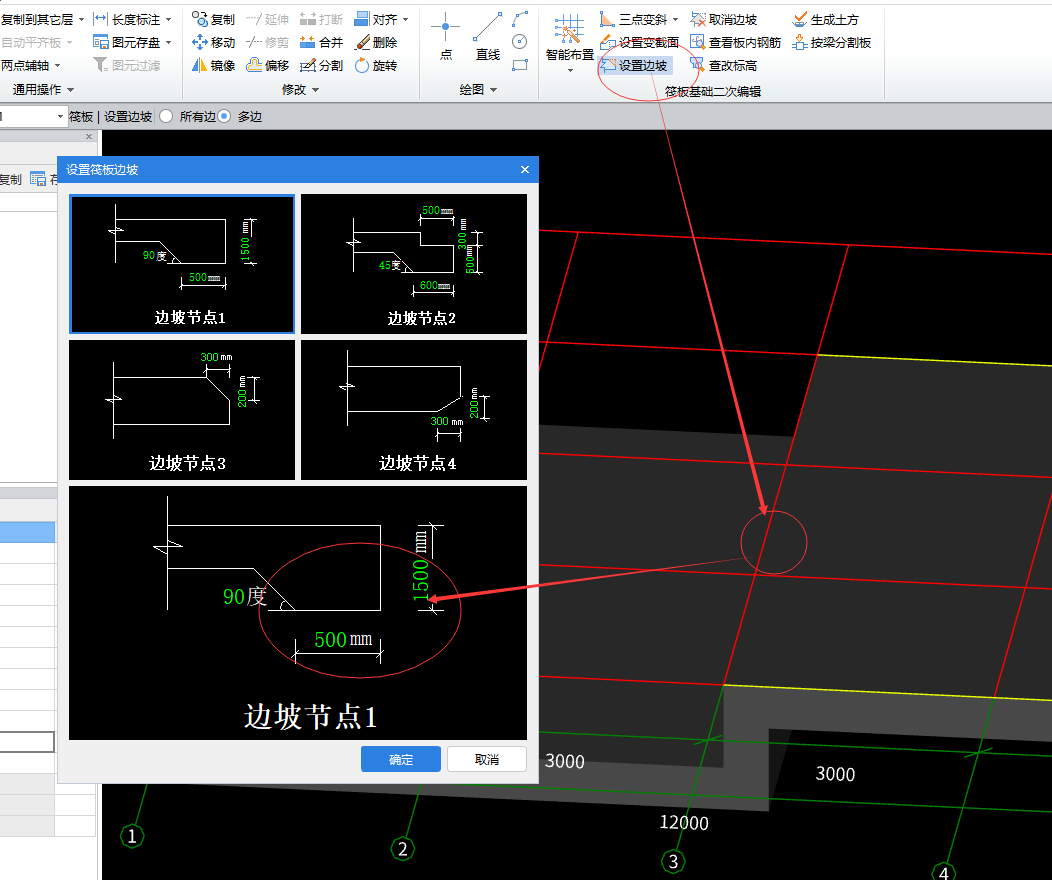Select the 偏移 (offset) tool

(x=267, y=65)
